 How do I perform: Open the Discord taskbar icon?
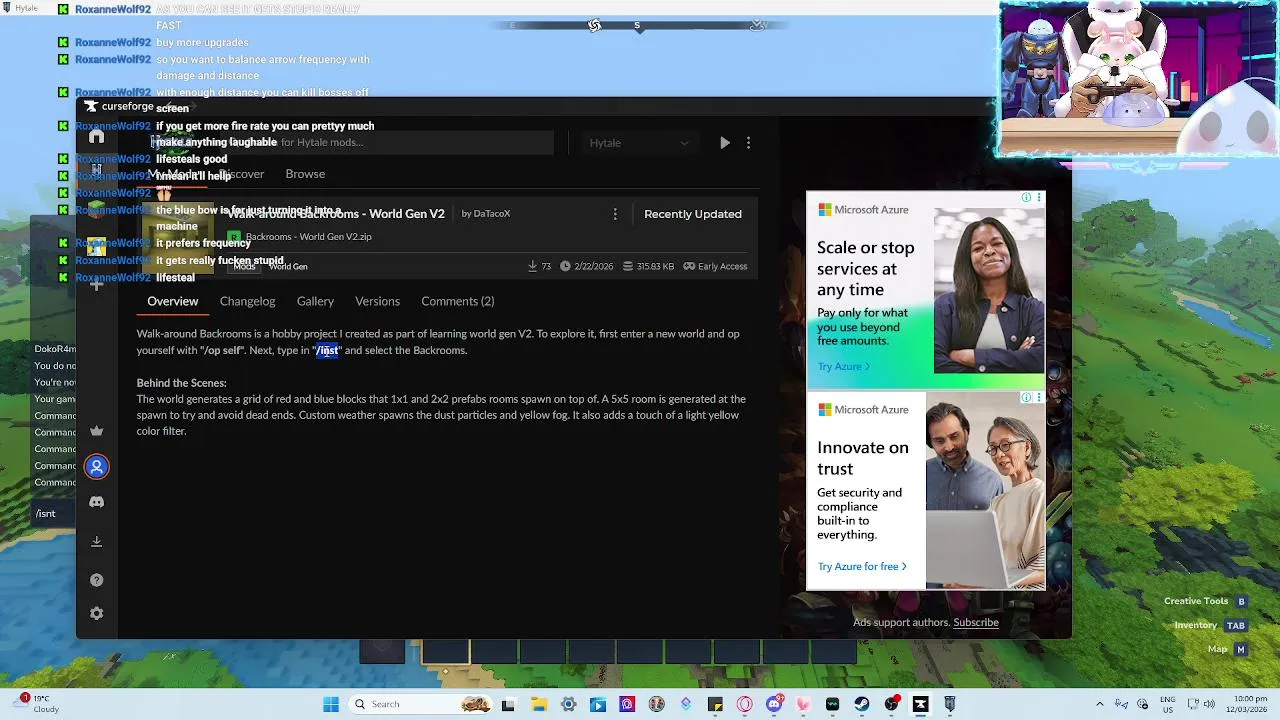pyautogui.click(x=774, y=704)
